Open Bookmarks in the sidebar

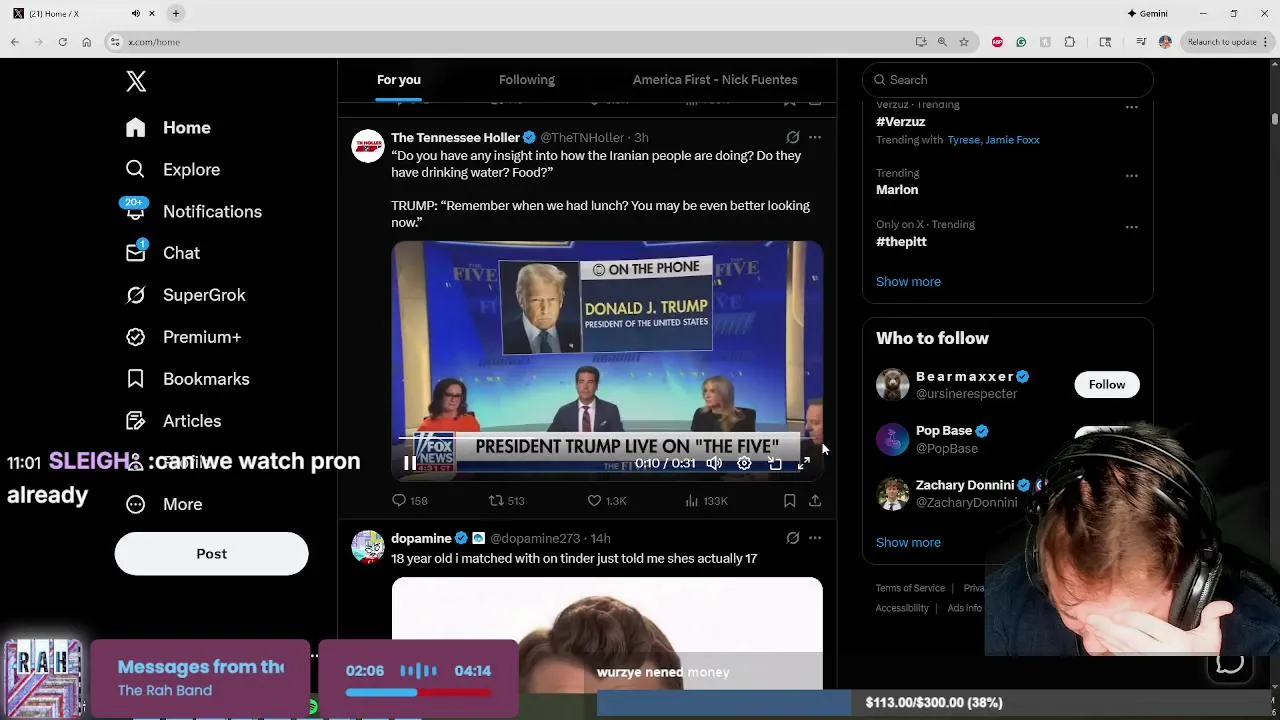pyautogui.click(x=187, y=380)
